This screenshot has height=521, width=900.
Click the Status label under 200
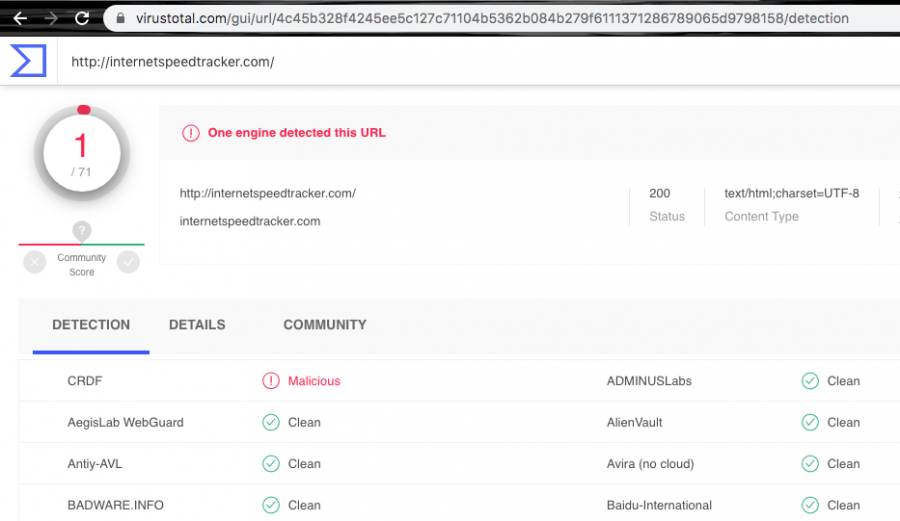coord(667,216)
